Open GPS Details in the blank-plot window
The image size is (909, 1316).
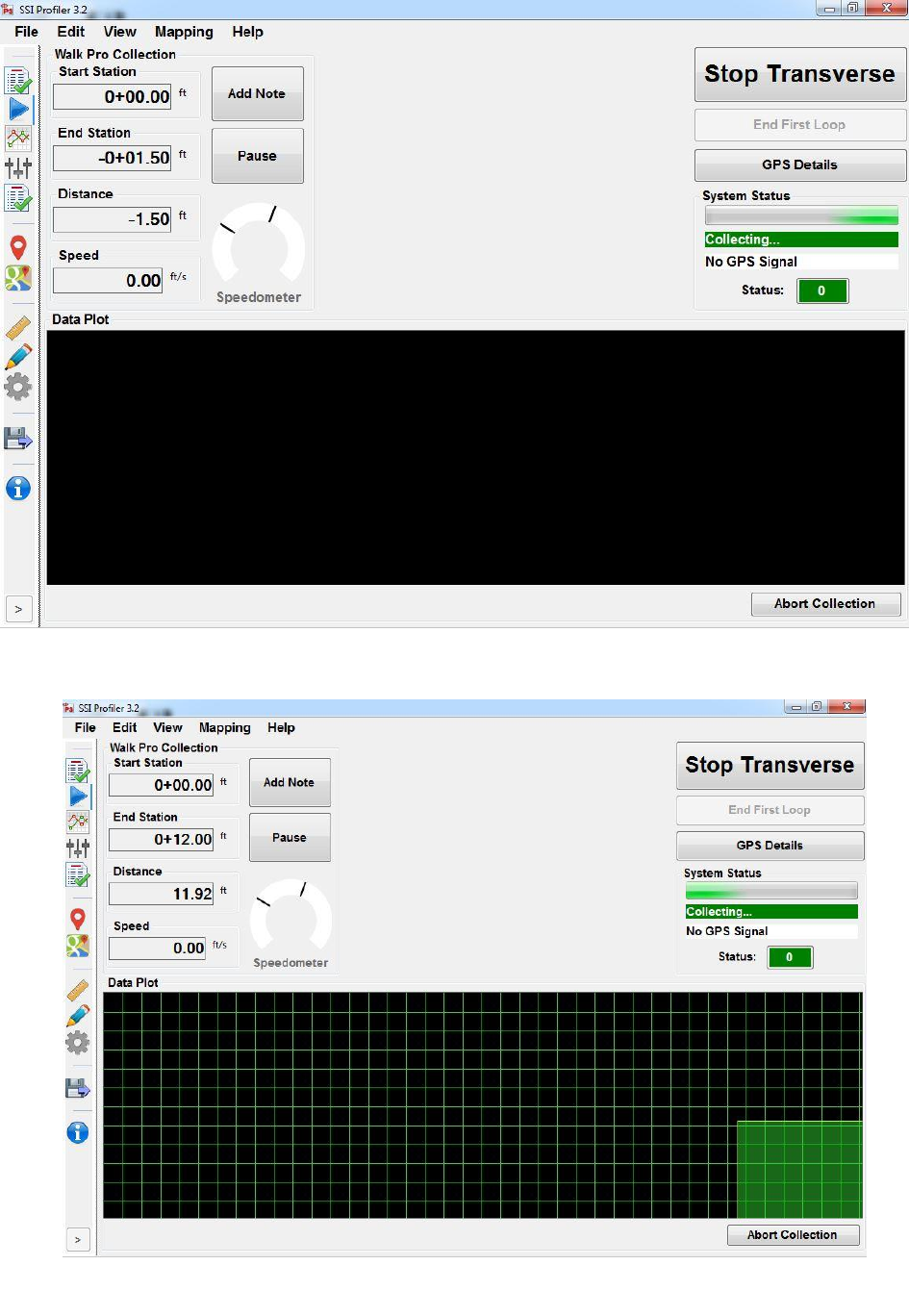coord(800,164)
